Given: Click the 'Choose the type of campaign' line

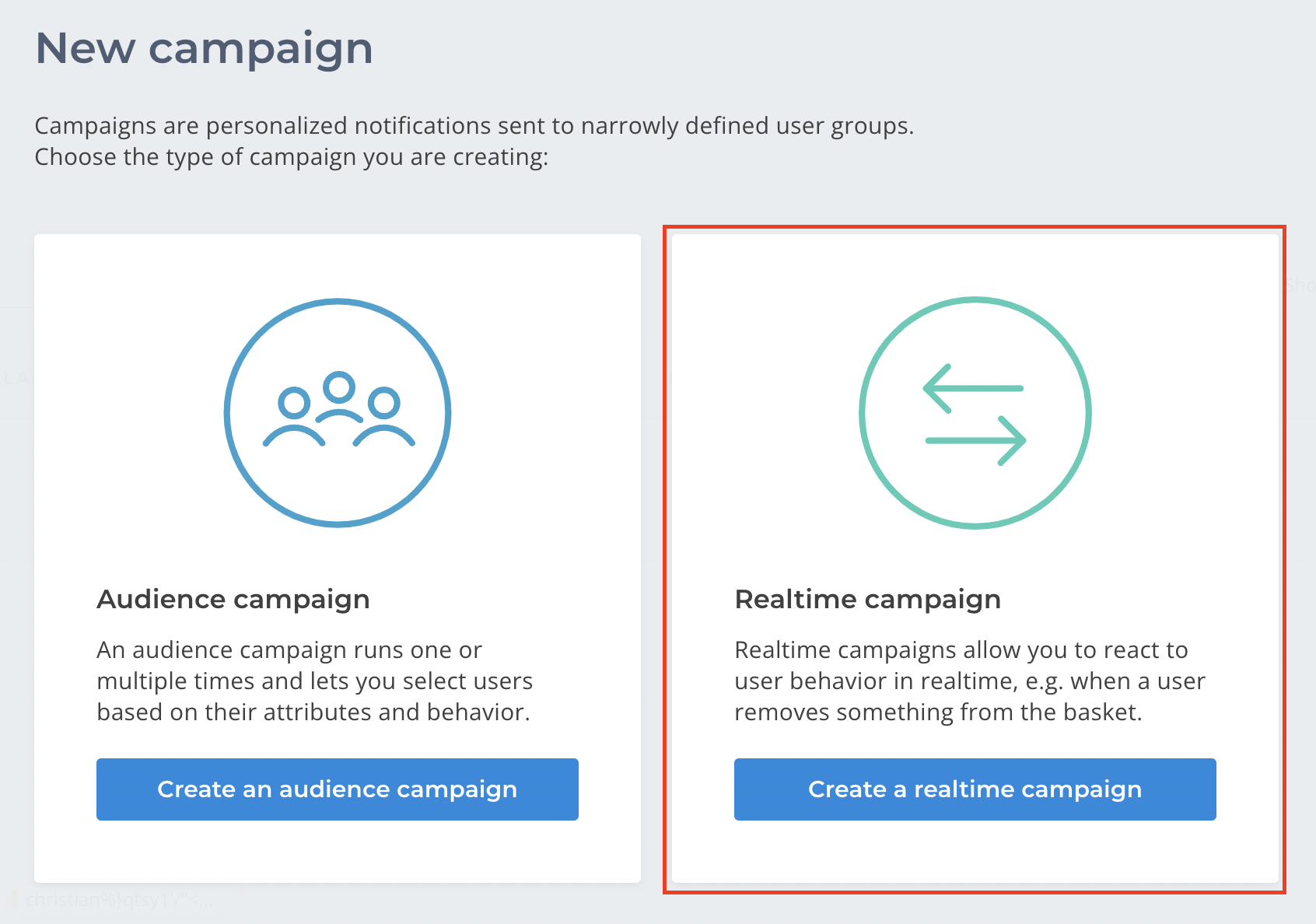Looking at the screenshot, I should click(x=292, y=156).
